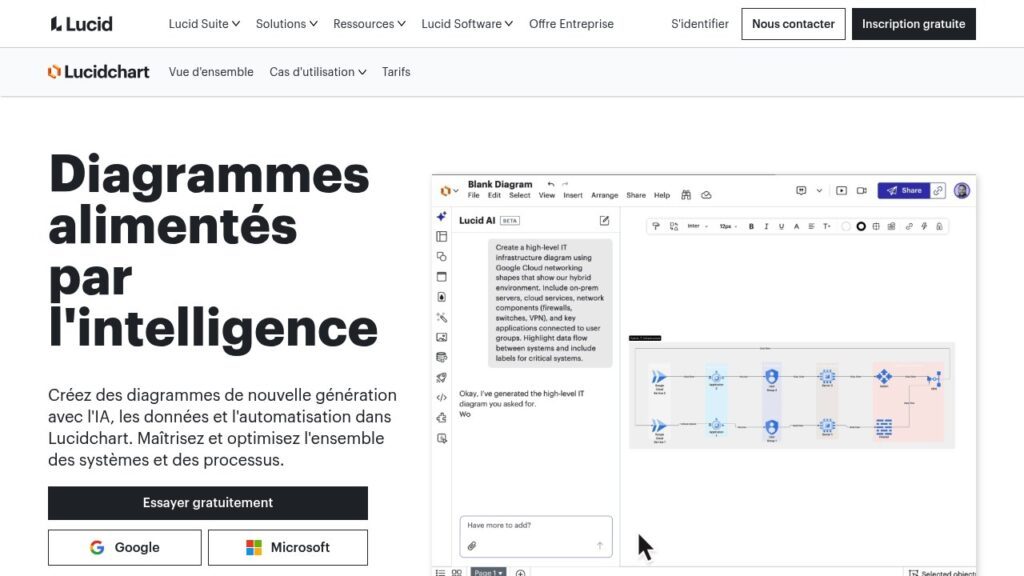Viewport: 1024px width, 576px height.
Task: Click the blue Share button in editor
Action: click(904, 191)
